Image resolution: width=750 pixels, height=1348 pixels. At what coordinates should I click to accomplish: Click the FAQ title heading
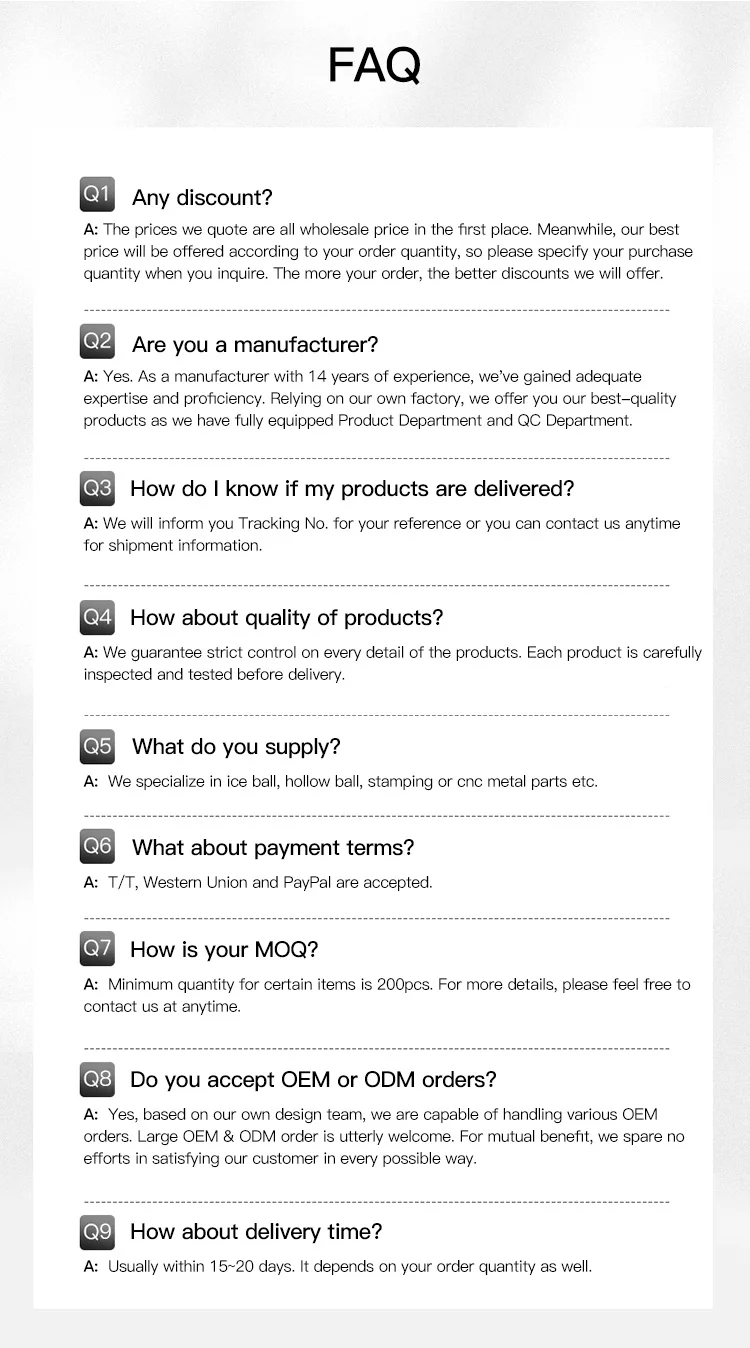(374, 66)
